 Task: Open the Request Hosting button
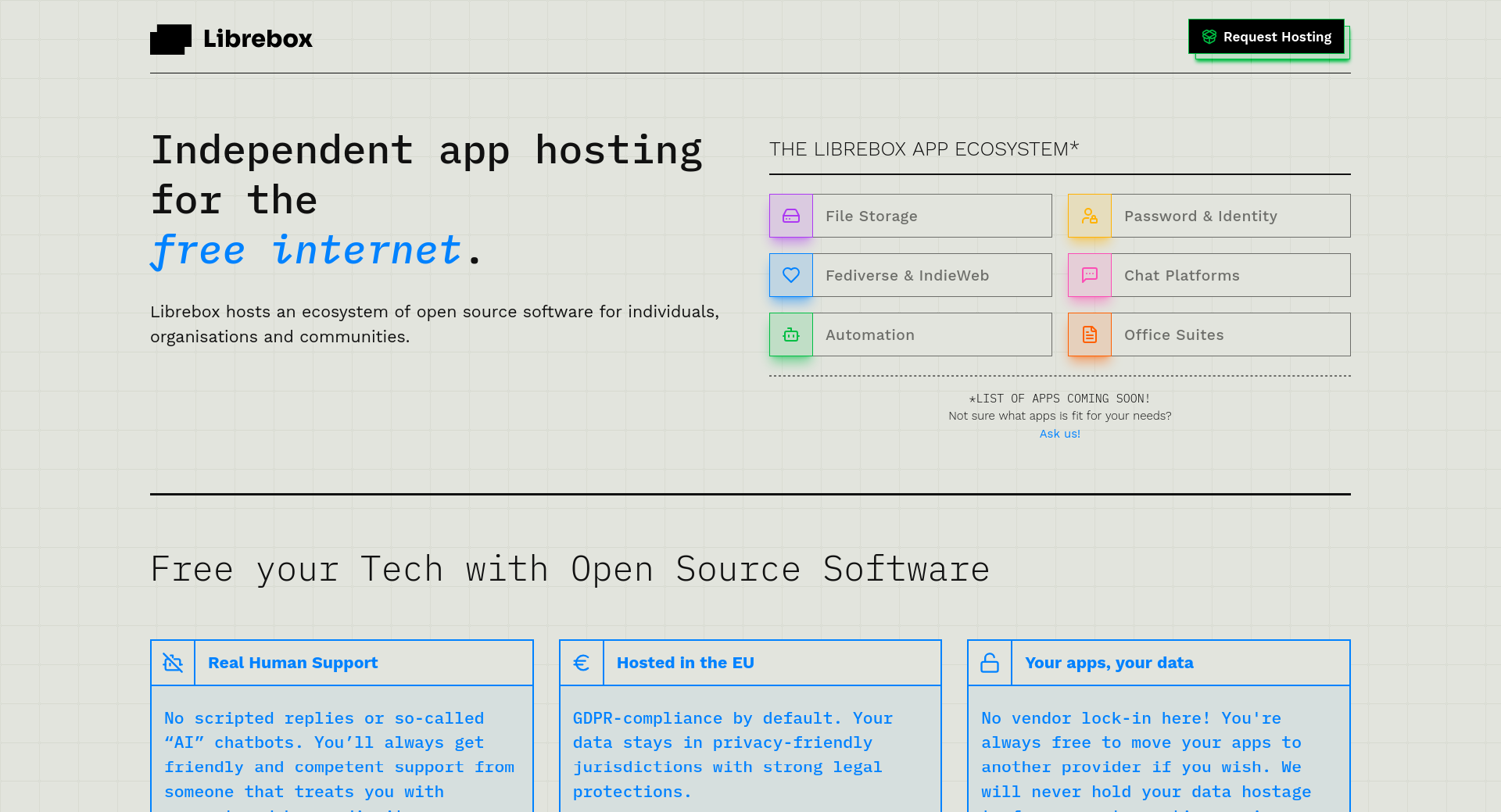[1266, 37]
